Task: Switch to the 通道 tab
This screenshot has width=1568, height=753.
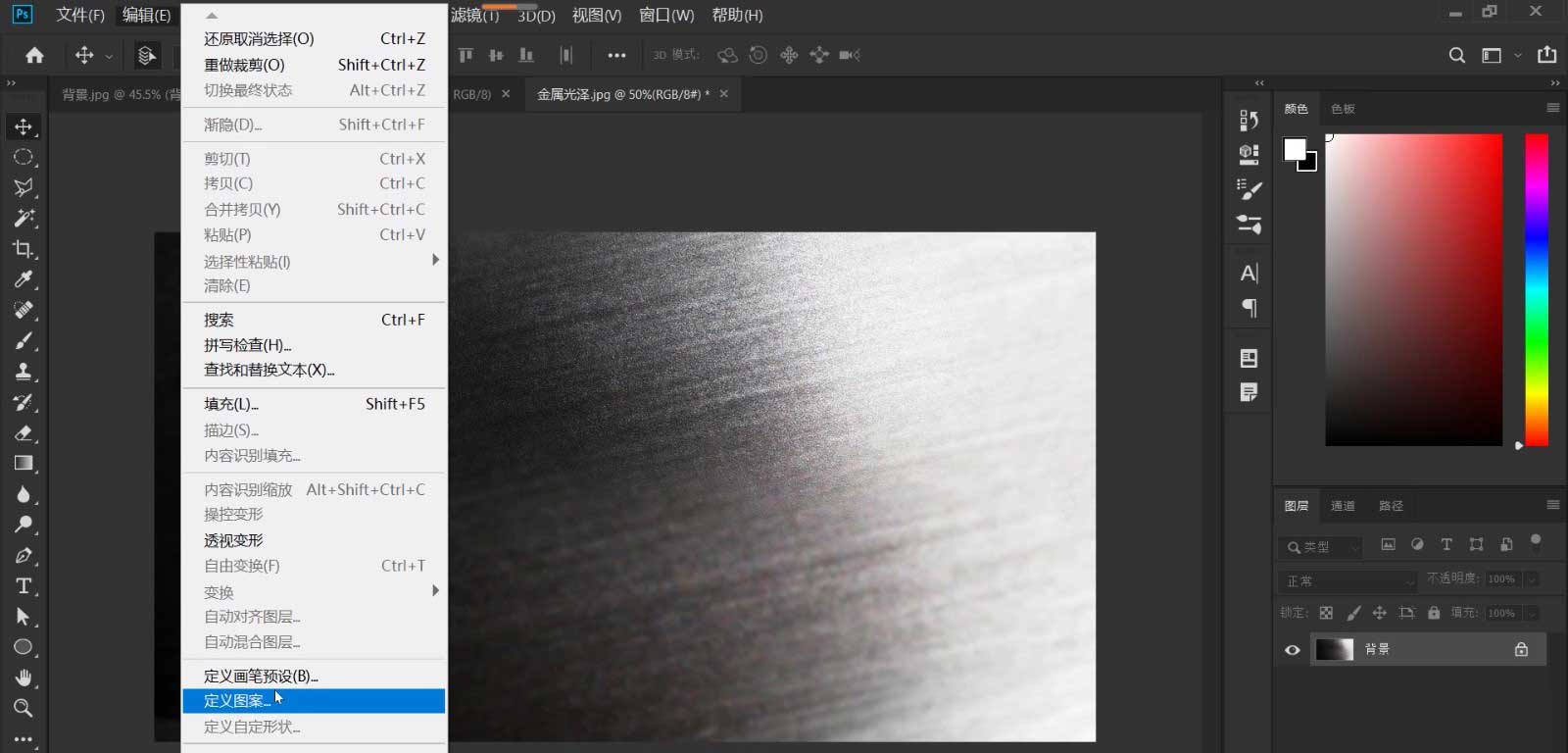Action: (1342, 506)
